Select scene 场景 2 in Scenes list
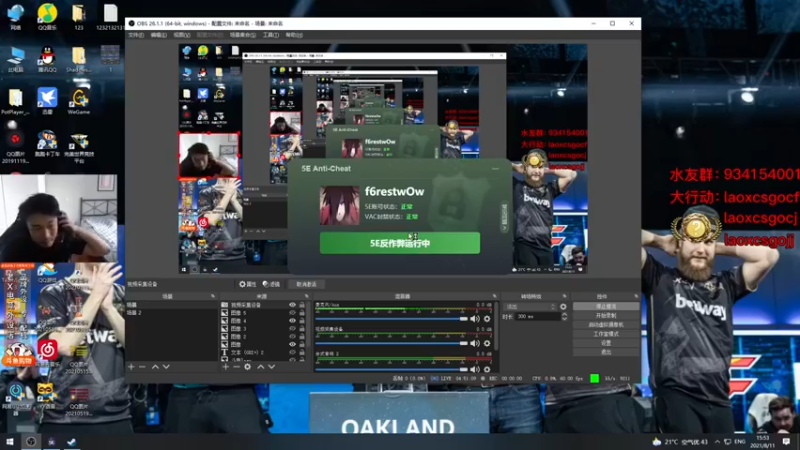Image resolution: width=800 pixels, height=450 pixels. pos(172,312)
